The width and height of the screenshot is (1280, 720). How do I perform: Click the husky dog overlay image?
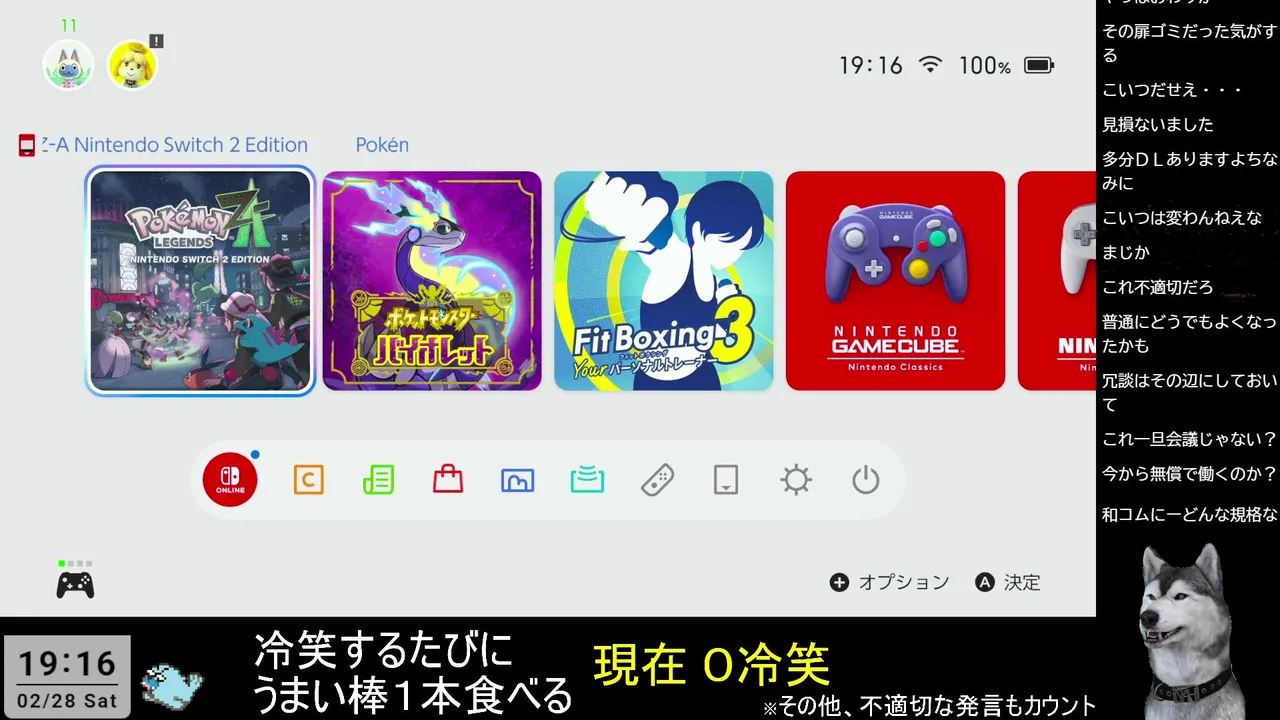(x=1187, y=630)
